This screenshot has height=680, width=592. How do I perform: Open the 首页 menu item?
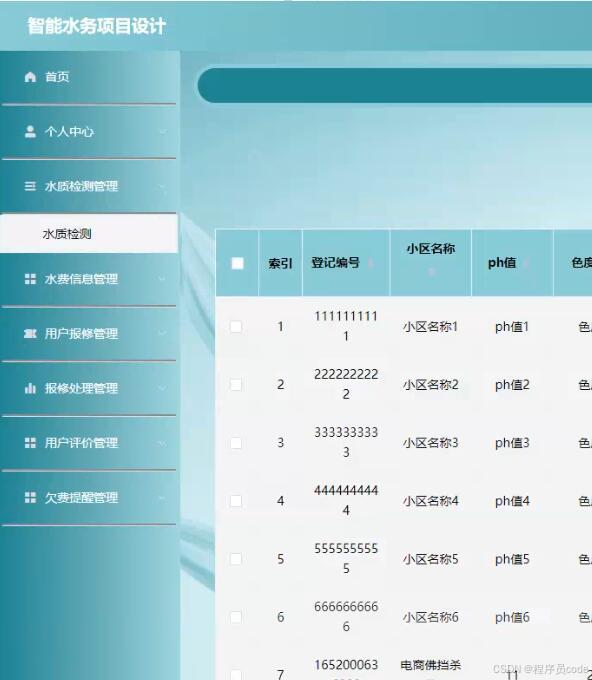click(x=89, y=77)
